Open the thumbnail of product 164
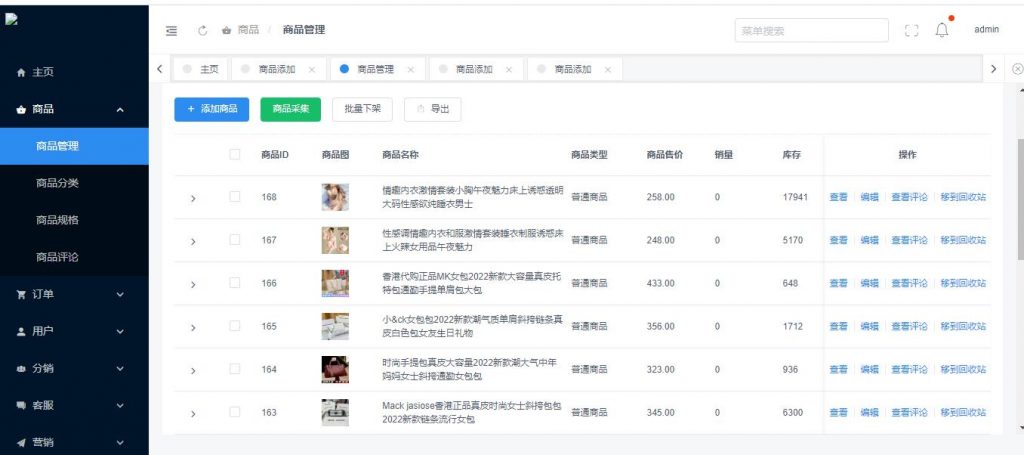Image resolution: width=1024 pixels, height=455 pixels. tap(335, 369)
